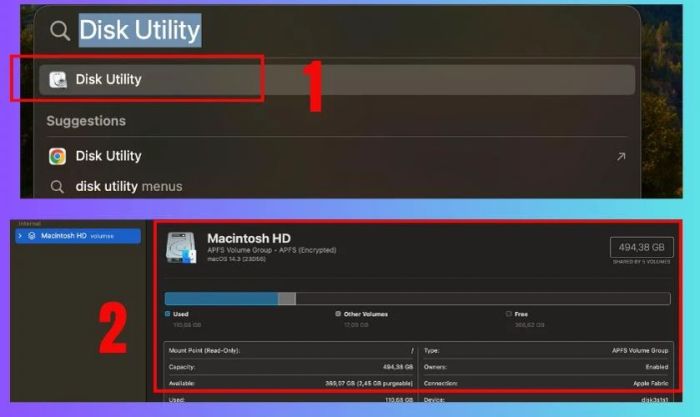Click the 'Shared by 5 volumes' caption

pos(642,262)
